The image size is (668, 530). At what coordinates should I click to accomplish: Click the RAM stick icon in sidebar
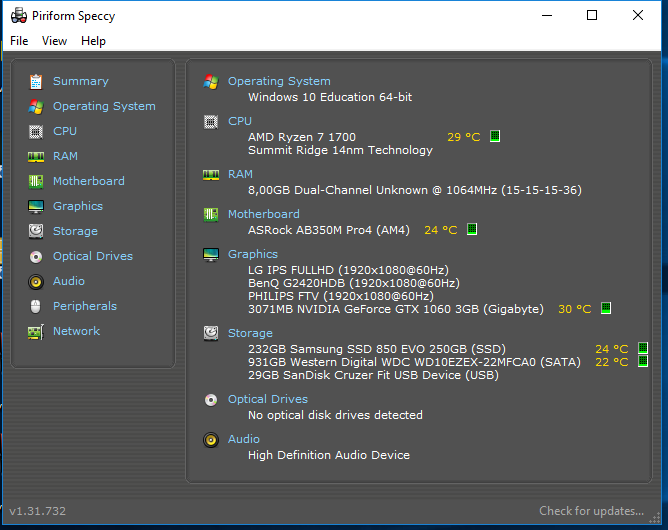(x=36, y=157)
